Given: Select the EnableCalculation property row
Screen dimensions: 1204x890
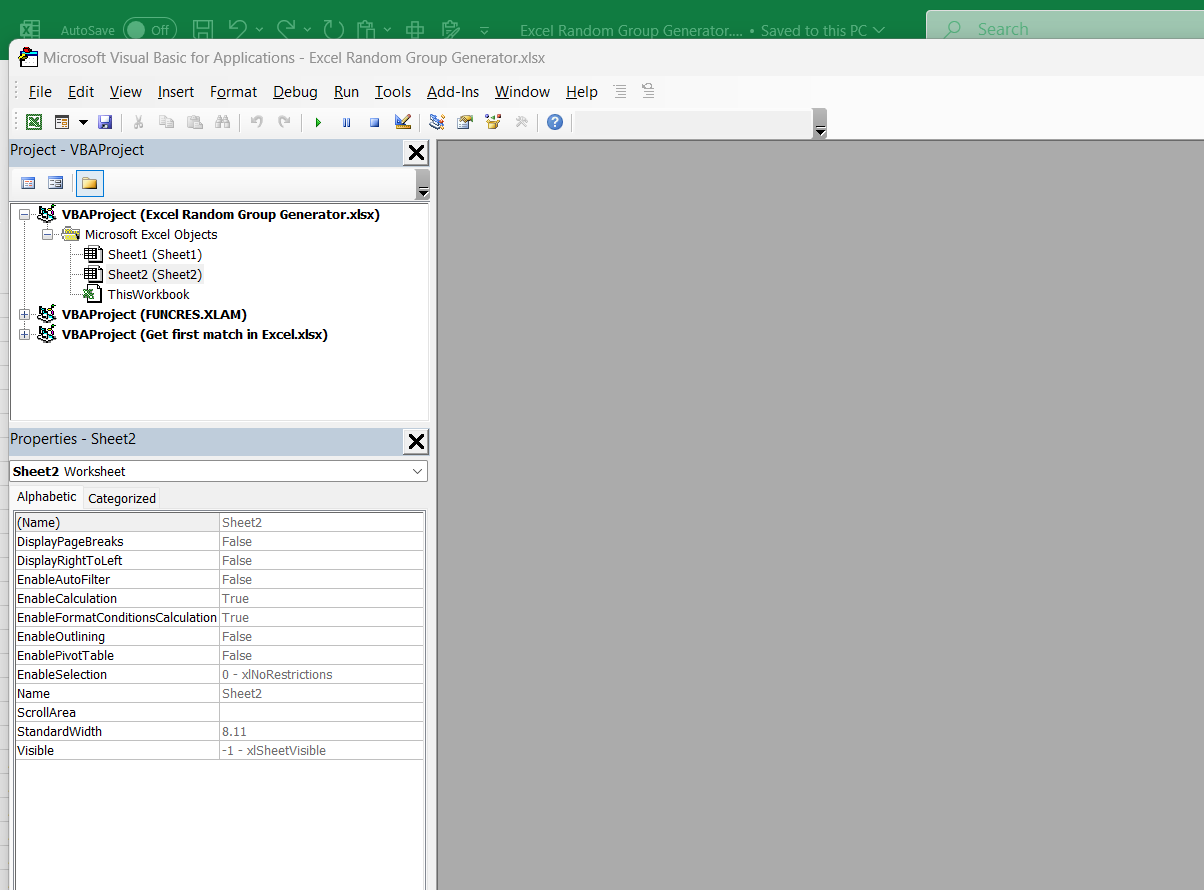Looking at the screenshot, I should (x=220, y=598).
